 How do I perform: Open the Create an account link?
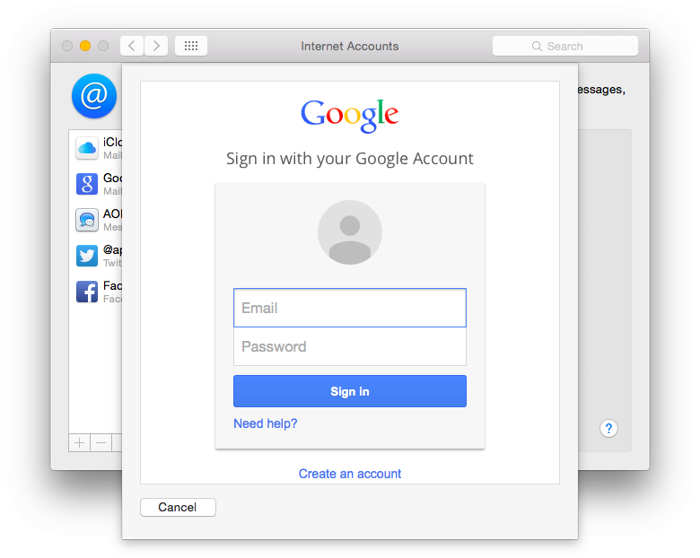click(x=350, y=474)
